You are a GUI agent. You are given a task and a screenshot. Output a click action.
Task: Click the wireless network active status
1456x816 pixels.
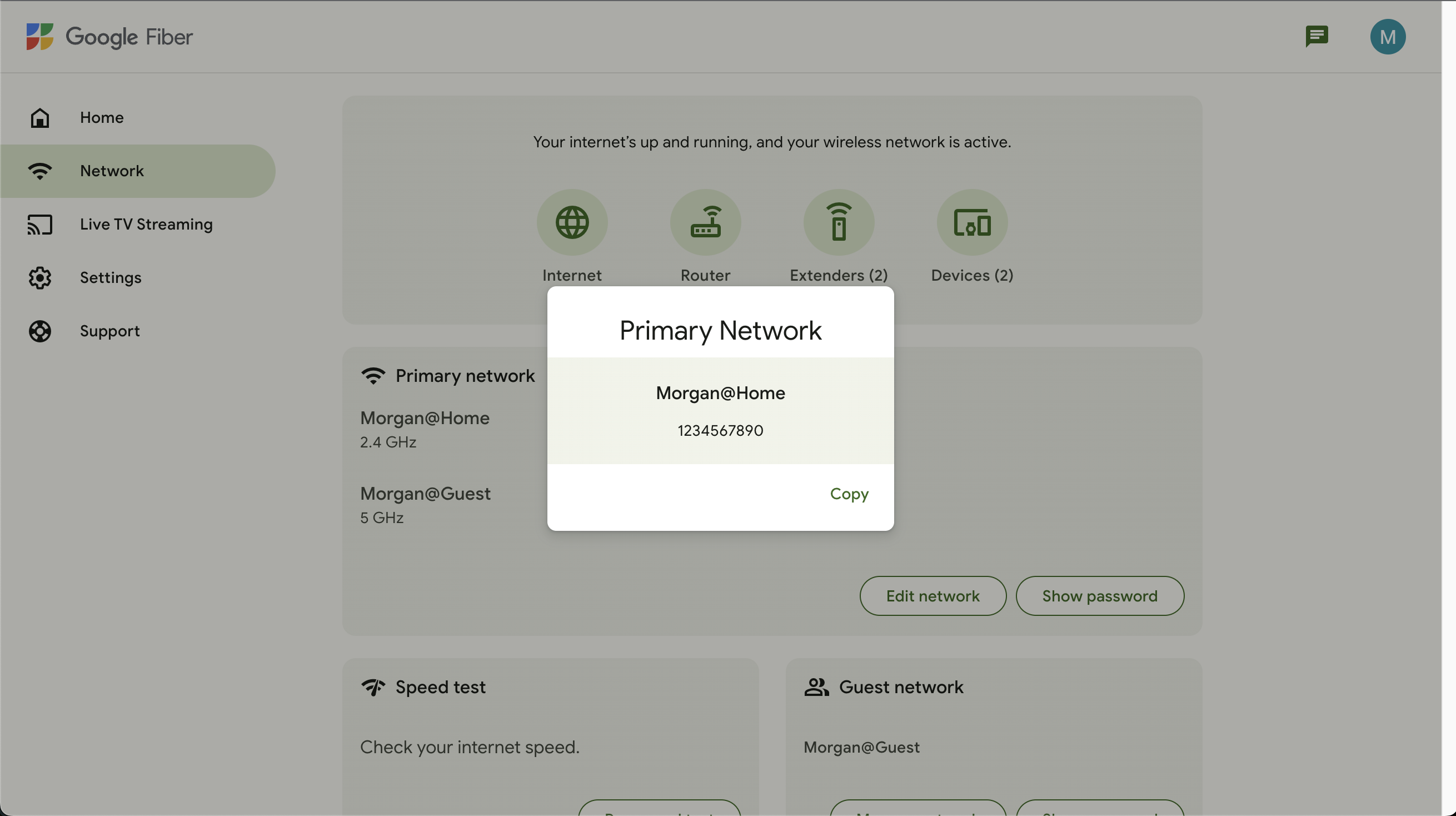click(x=772, y=142)
